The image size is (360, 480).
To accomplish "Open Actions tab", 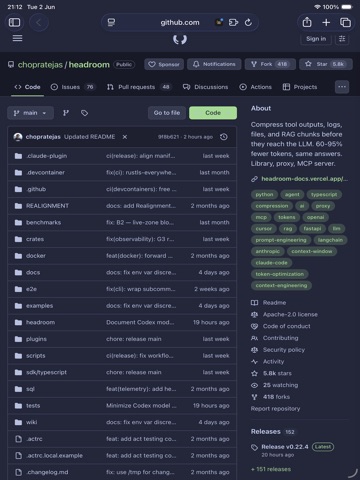I will point(256,87).
